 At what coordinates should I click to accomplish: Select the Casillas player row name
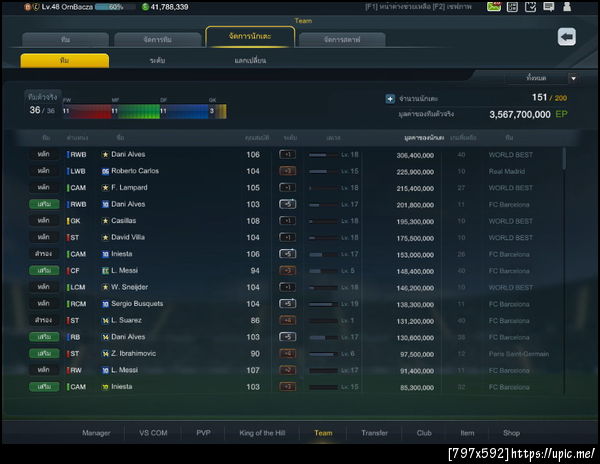click(x=123, y=221)
